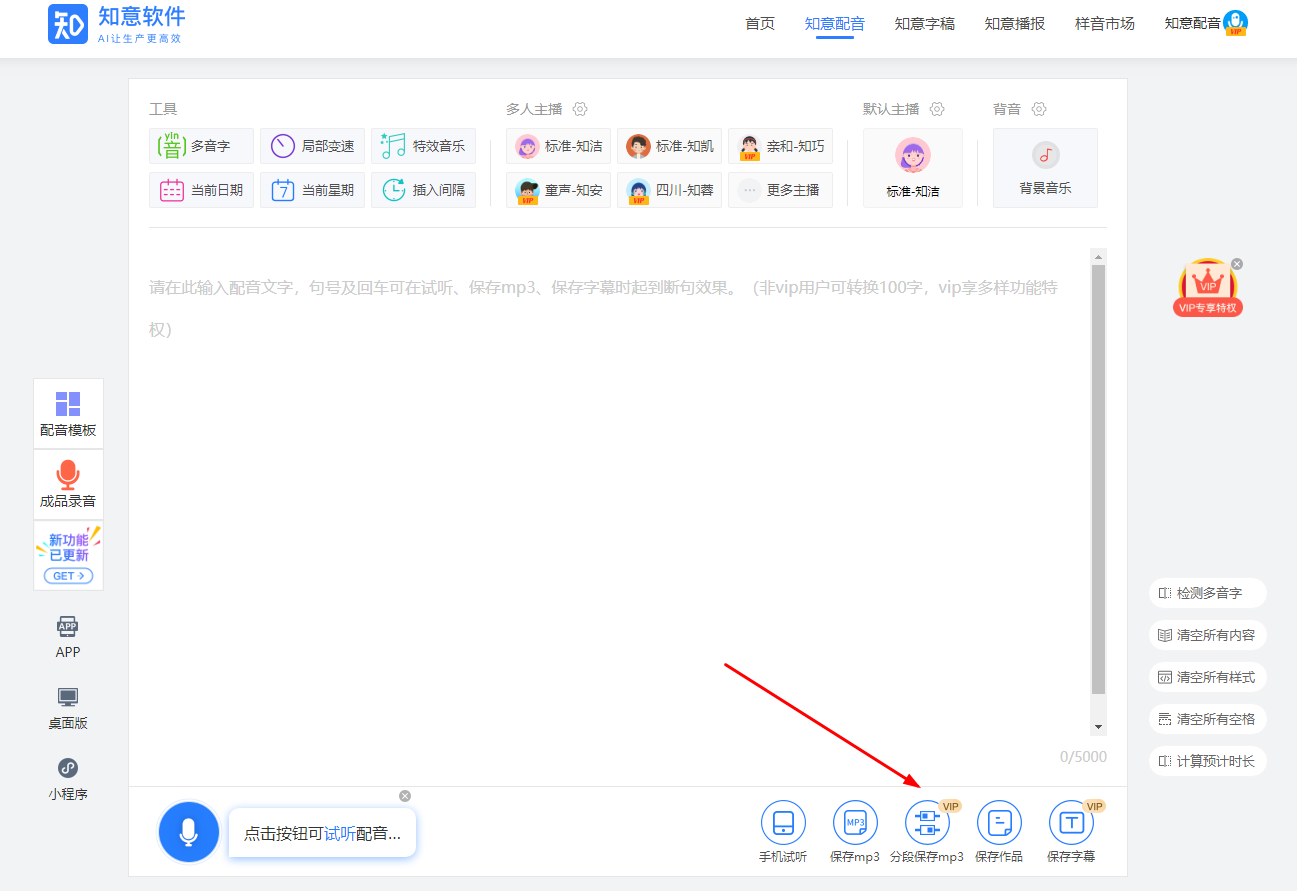Click the 保存字幕 subtitle icon
Viewport: 1297px width, 891px height.
pyautogui.click(x=1071, y=823)
